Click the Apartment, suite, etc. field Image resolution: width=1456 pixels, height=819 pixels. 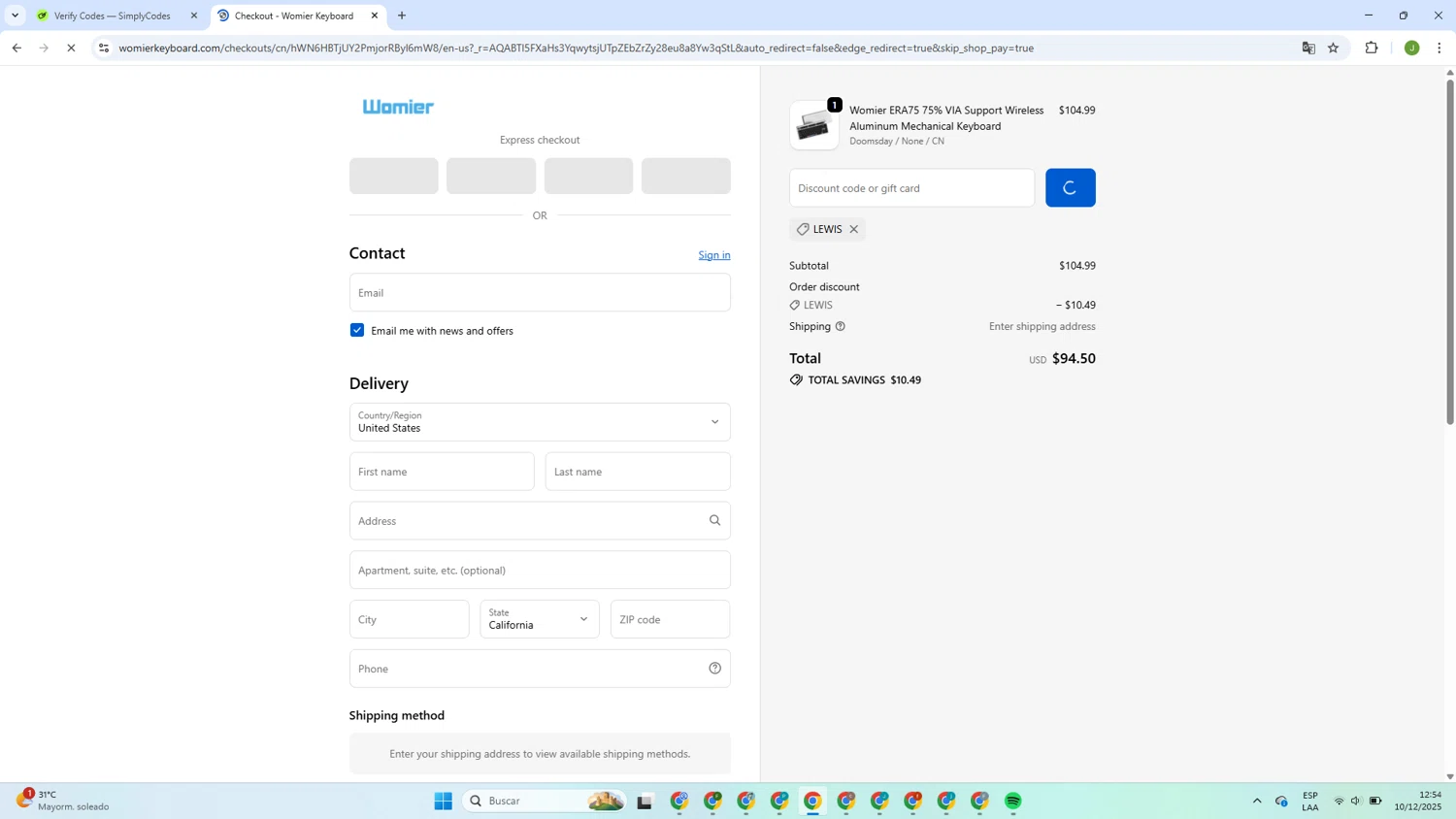point(540,570)
